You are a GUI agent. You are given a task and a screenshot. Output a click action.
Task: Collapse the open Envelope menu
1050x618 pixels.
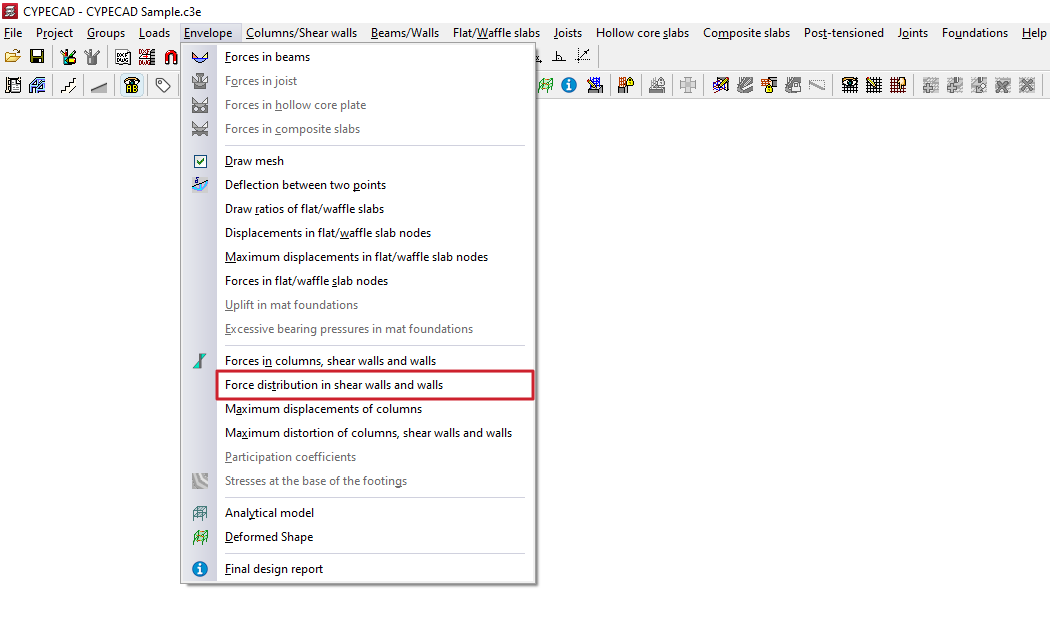(x=208, y=33)
